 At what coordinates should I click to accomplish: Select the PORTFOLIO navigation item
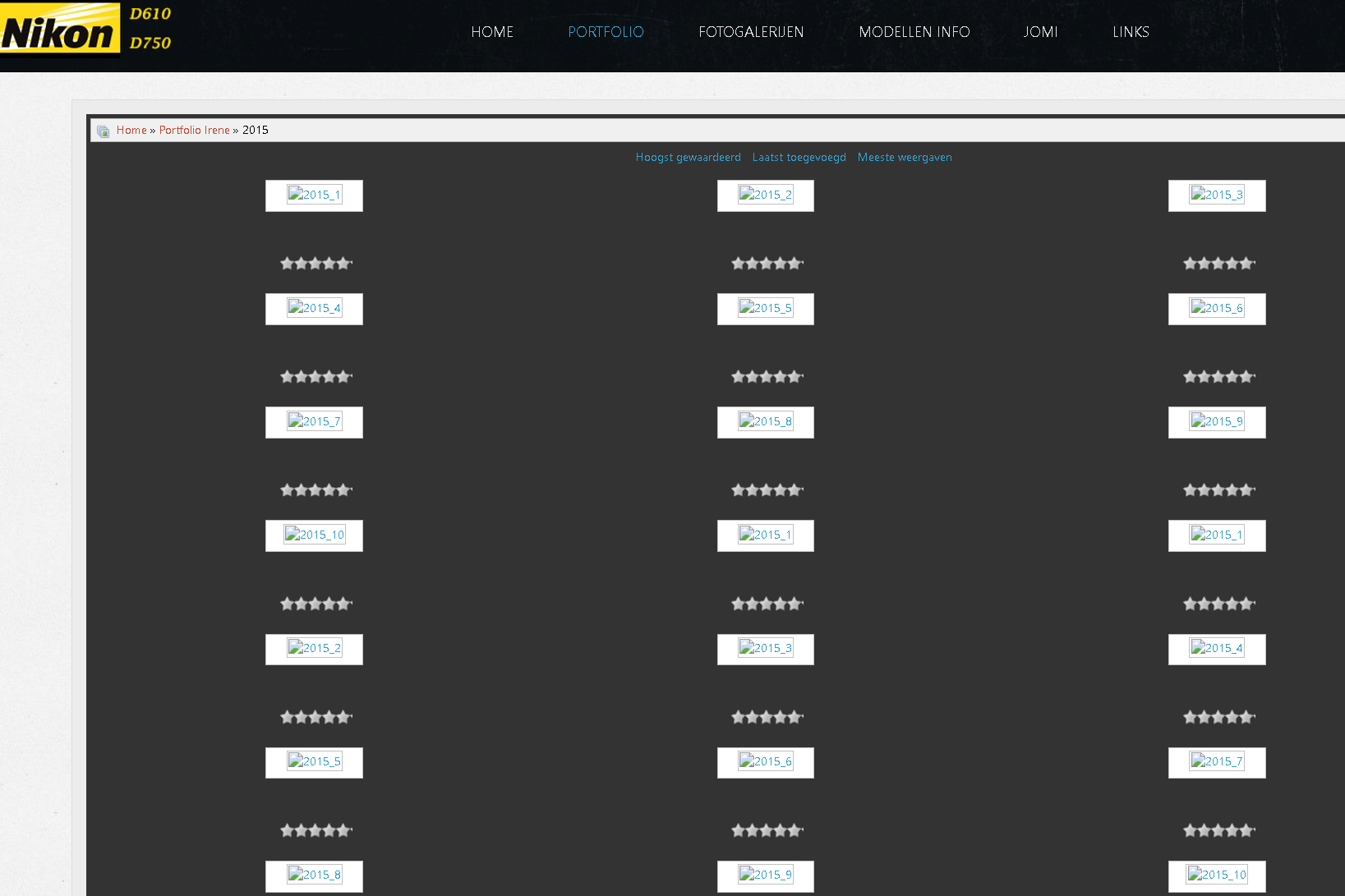click(x=606, y=32)
